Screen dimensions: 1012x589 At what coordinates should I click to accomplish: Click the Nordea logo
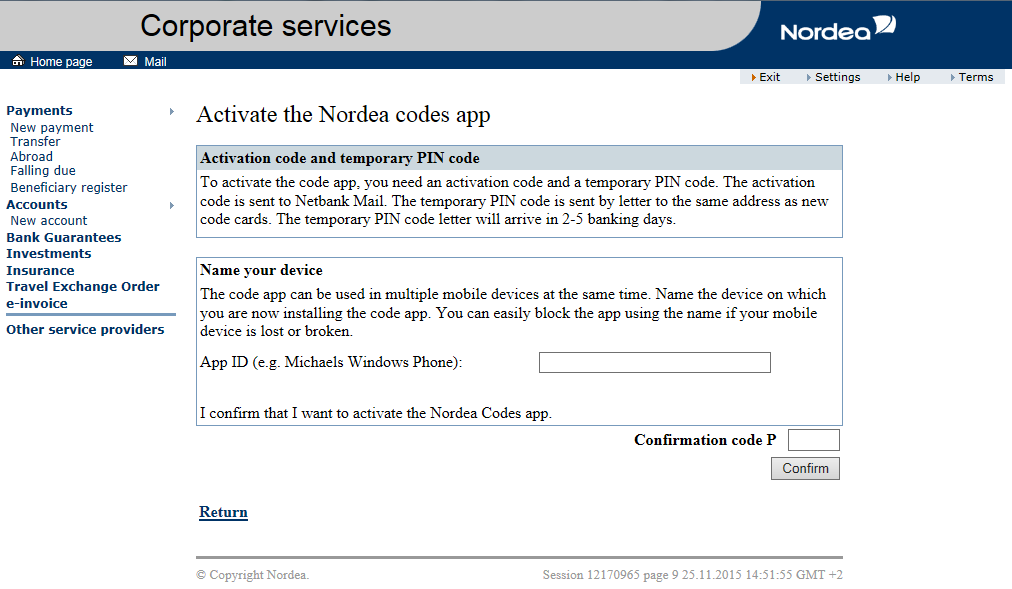[838, 28]
